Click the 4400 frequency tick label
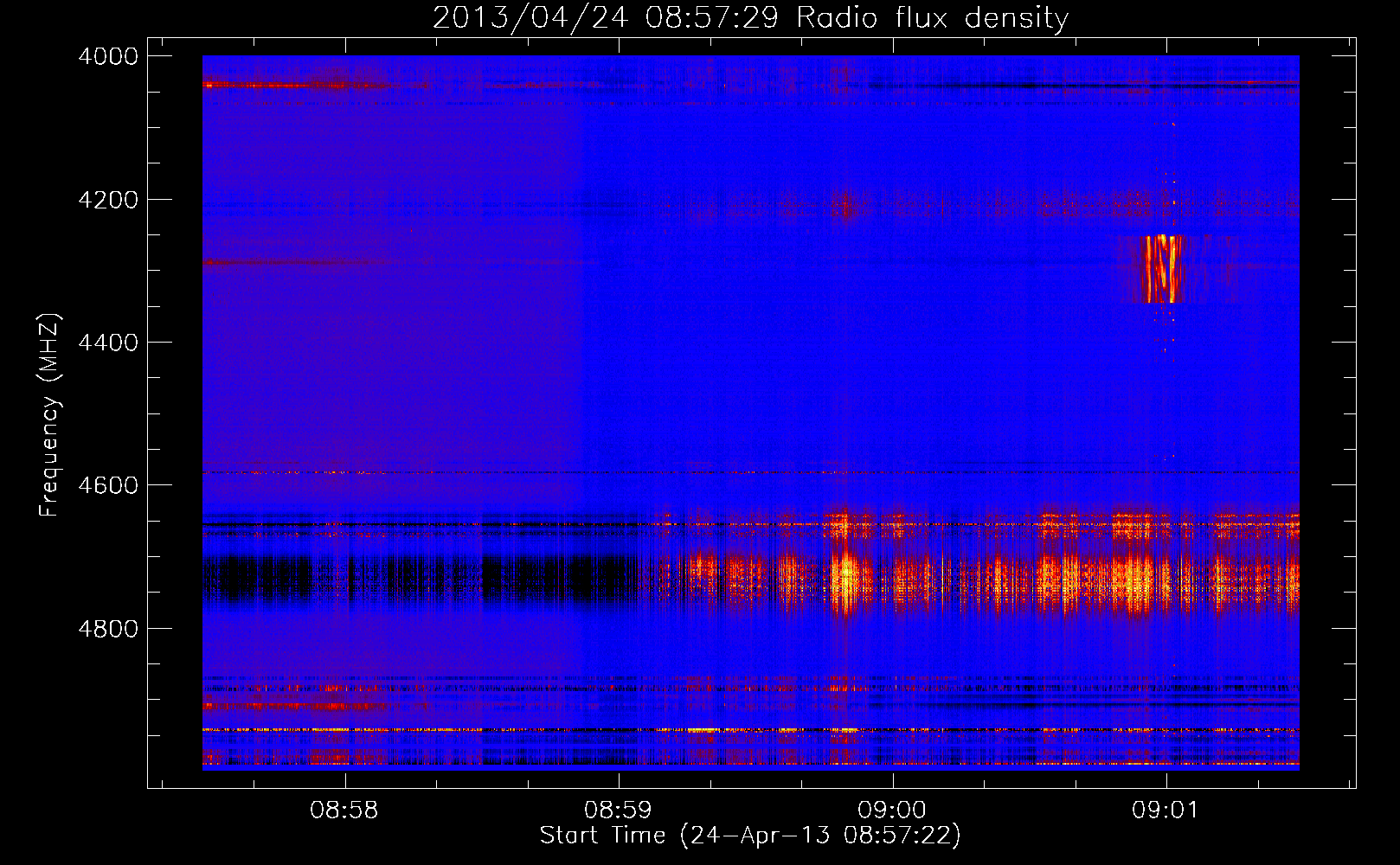1400x865 pixels. (108, 343)
